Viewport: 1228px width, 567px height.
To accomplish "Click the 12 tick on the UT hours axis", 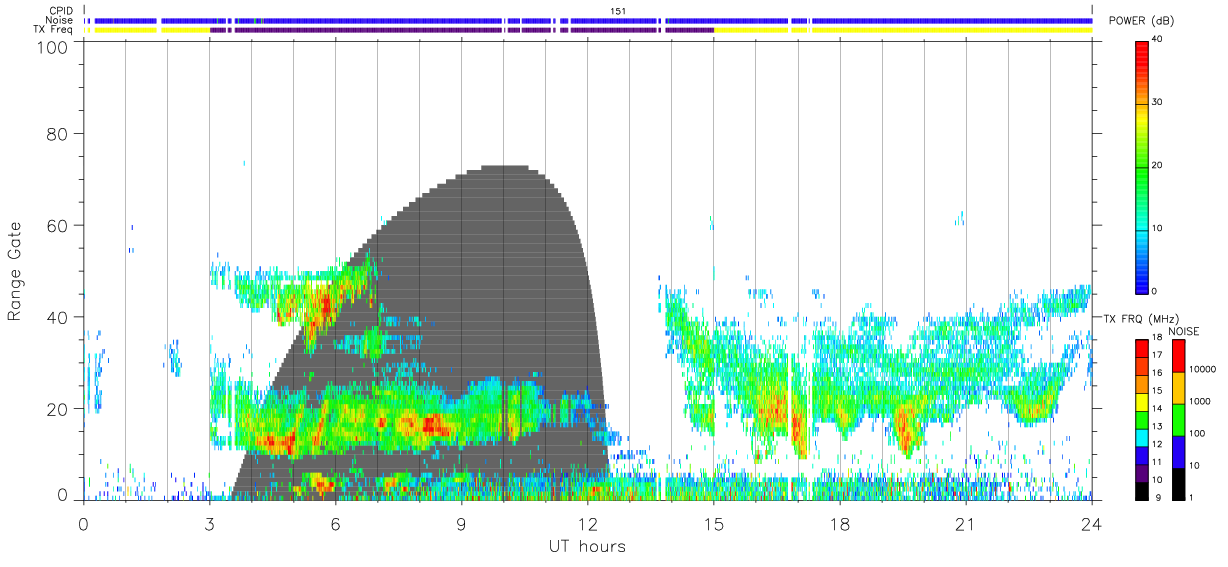I will coord(588,524).
